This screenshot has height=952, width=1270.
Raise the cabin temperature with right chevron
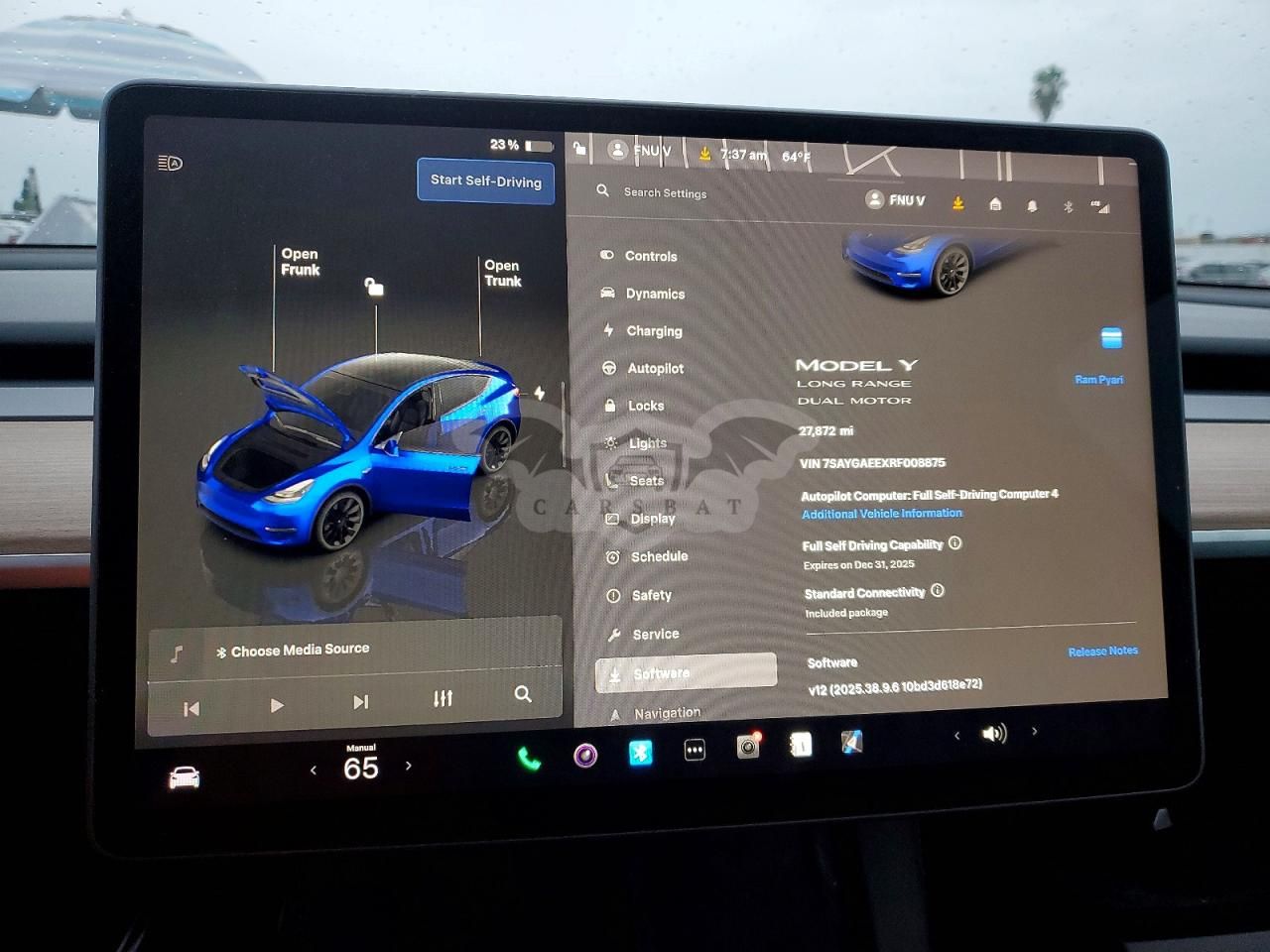pyautogui.click(x=408, y=766)
